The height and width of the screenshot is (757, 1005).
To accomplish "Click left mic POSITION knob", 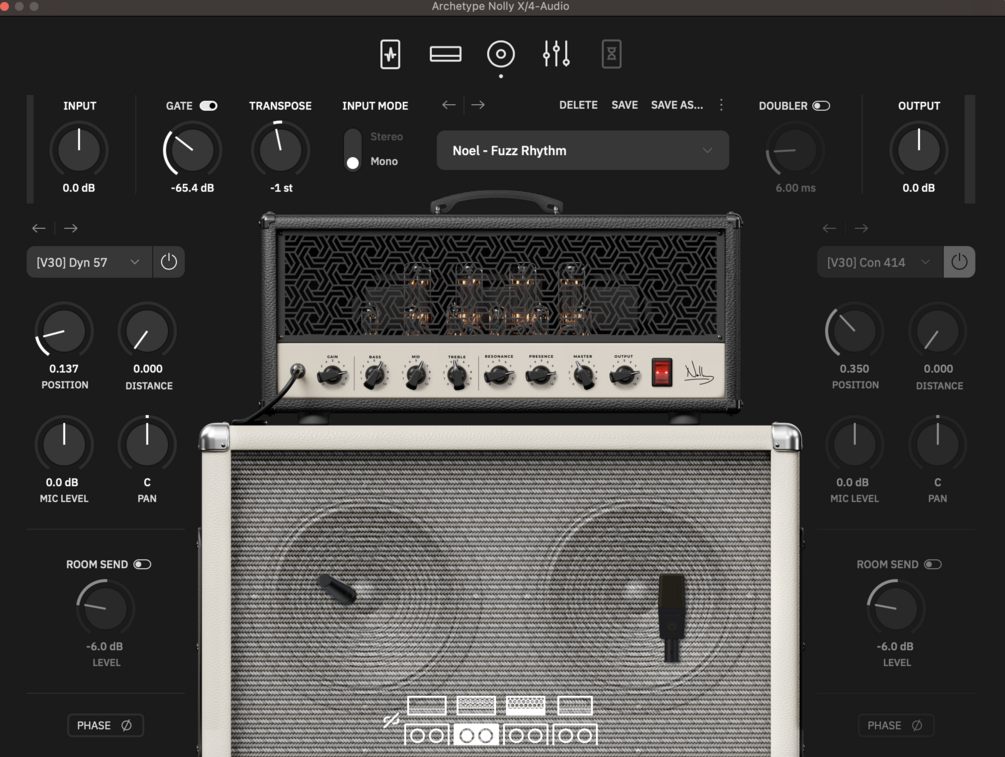I will (x=63, y=330).
